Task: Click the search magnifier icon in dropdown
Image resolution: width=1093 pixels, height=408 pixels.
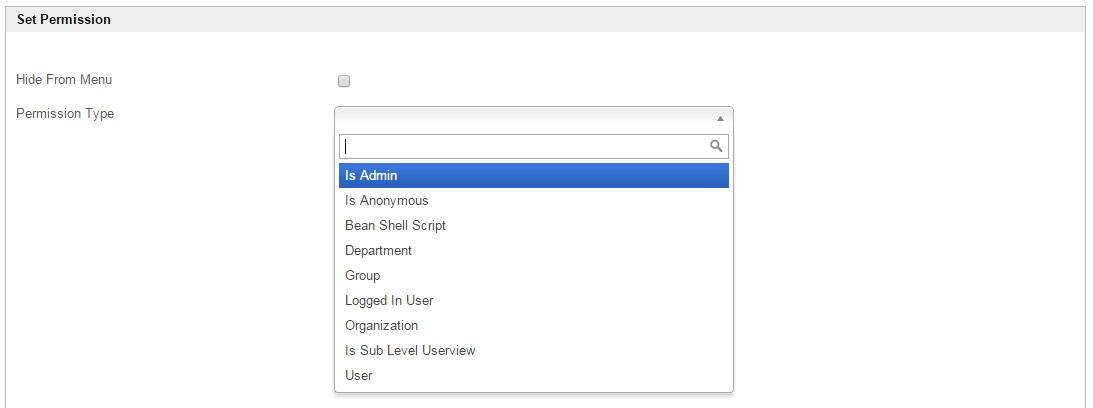Action: 716,146
